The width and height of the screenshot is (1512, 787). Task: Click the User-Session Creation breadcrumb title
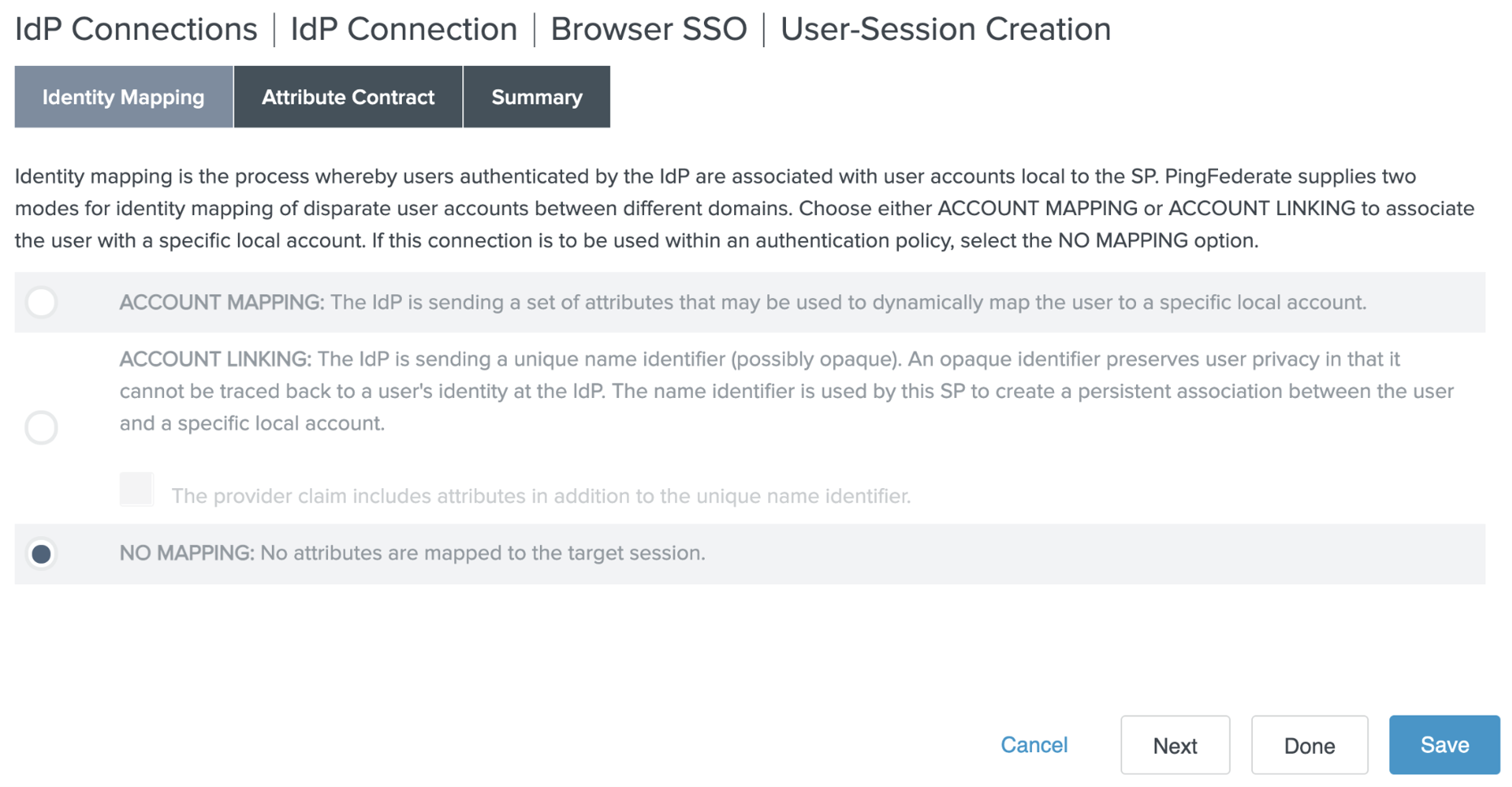(945, 29)
